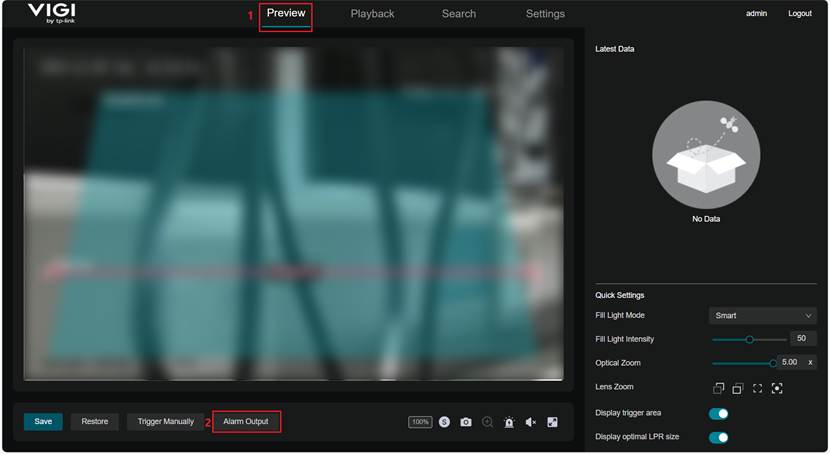The image size is (830, 454).
Task: Click the alarm siren icon
Action: coord(509,422)
